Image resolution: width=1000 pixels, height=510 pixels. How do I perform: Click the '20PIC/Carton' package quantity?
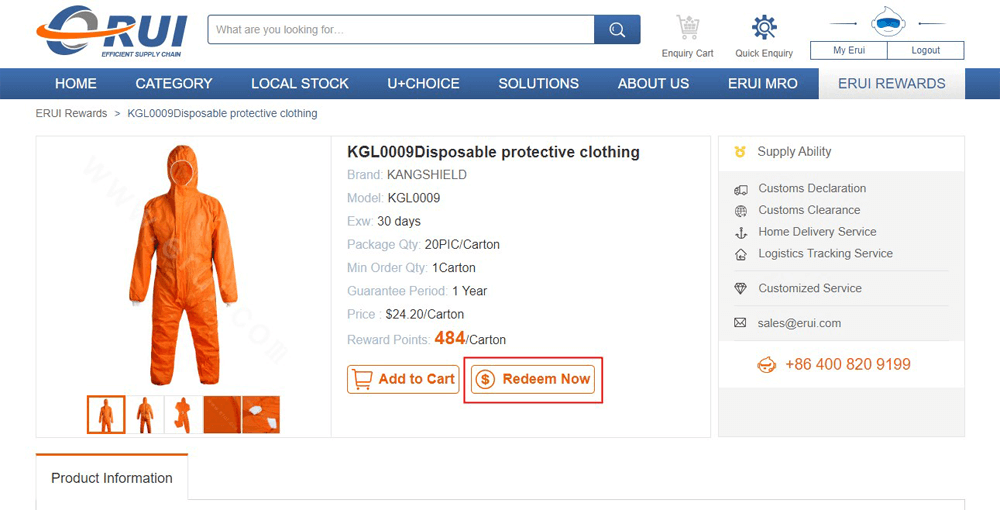click(x=462, y=245)
